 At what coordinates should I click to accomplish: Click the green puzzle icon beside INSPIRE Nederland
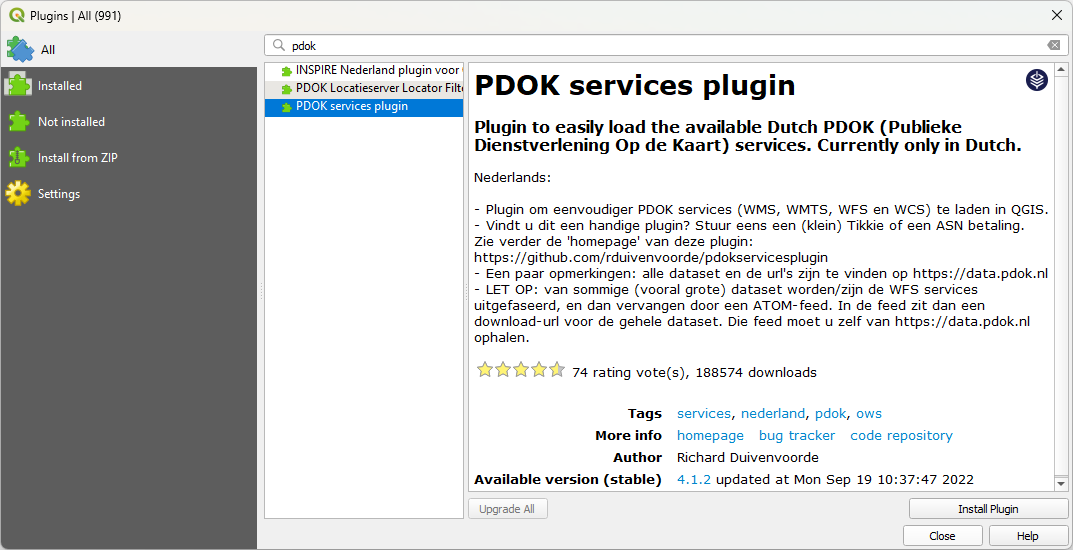(x=286, y=71)
